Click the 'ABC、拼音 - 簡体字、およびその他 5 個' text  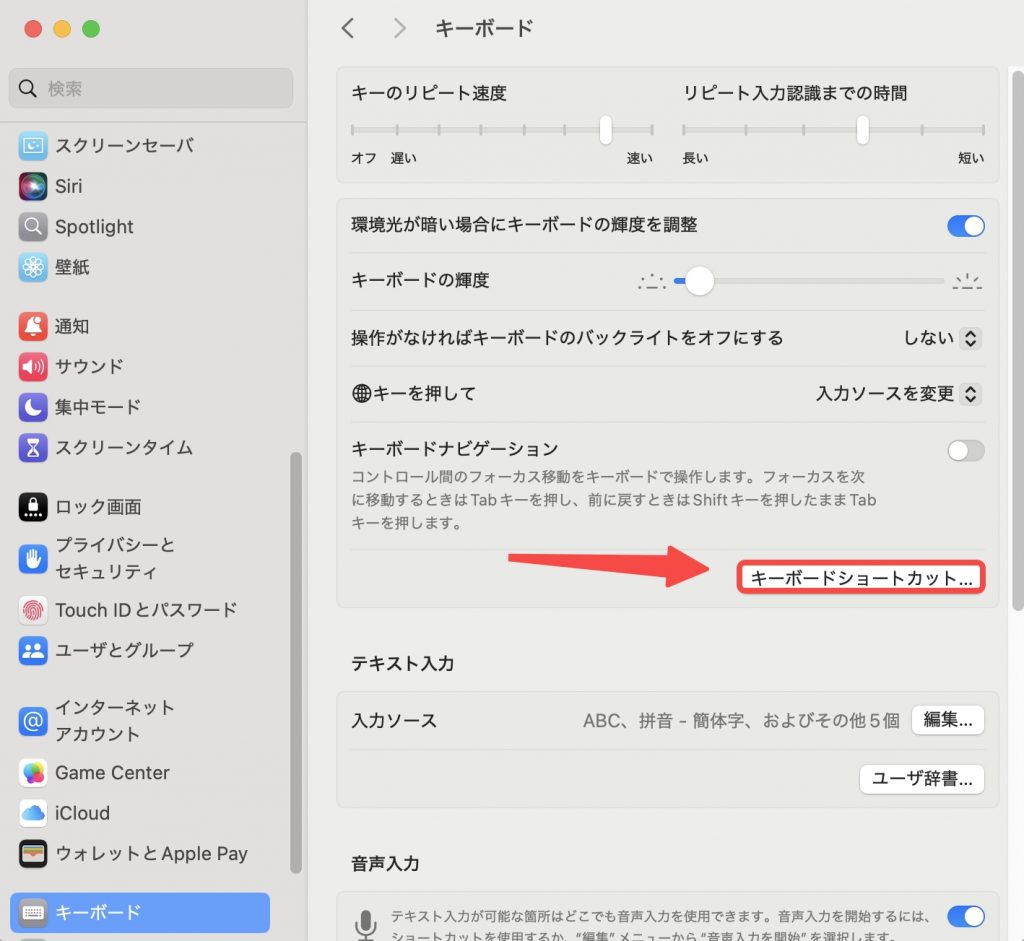coord(741,720)
